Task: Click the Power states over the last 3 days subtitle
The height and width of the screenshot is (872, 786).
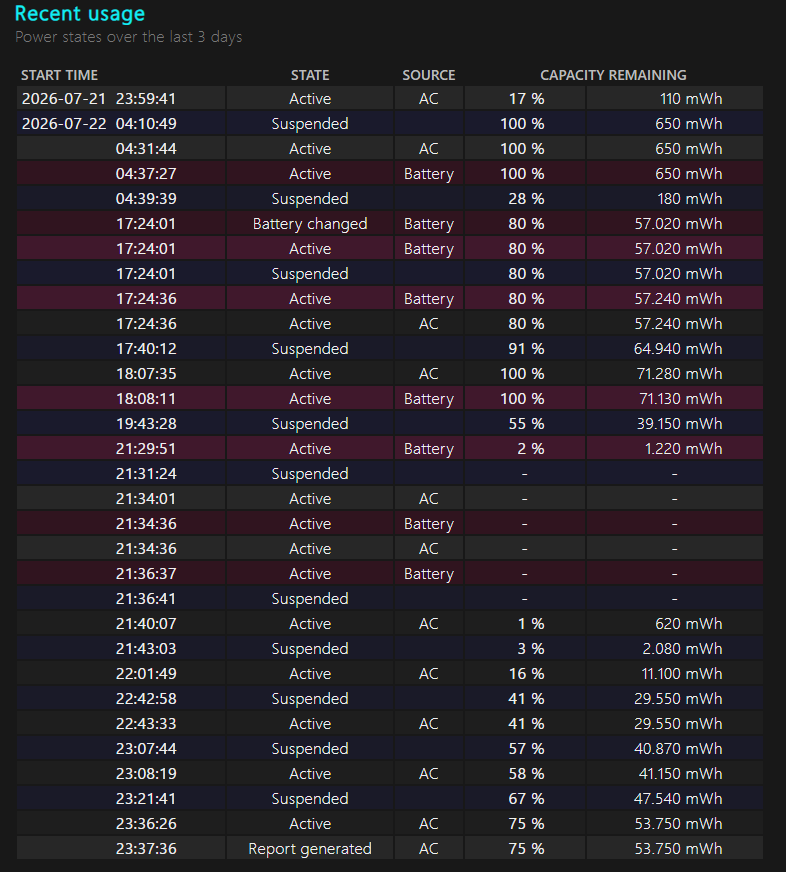Action: [128, 37]
